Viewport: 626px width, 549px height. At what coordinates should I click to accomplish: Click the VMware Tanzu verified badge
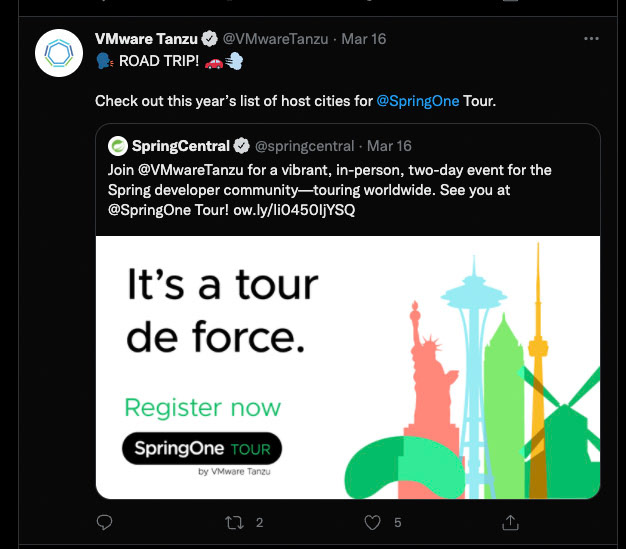(210, 39)
